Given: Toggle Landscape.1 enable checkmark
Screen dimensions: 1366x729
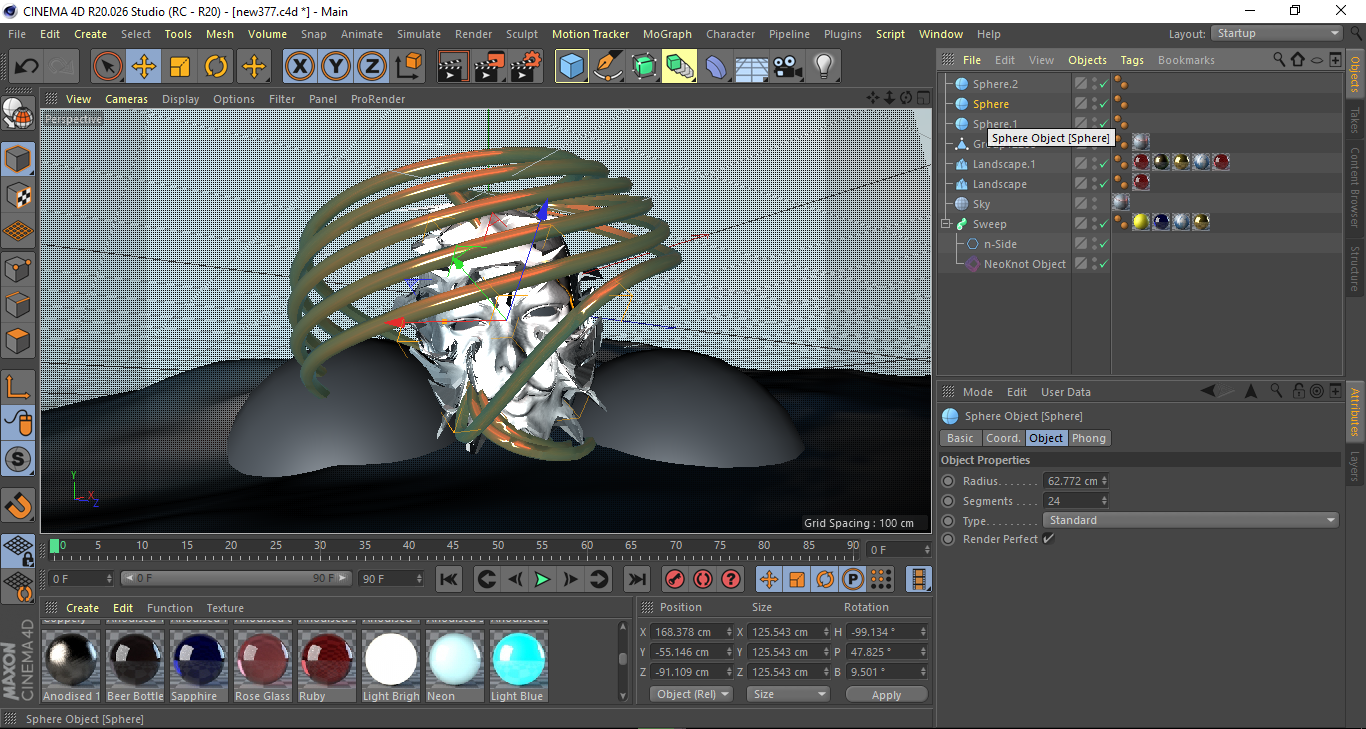Looking at the screenshot, I should (x=1103, y=164).
